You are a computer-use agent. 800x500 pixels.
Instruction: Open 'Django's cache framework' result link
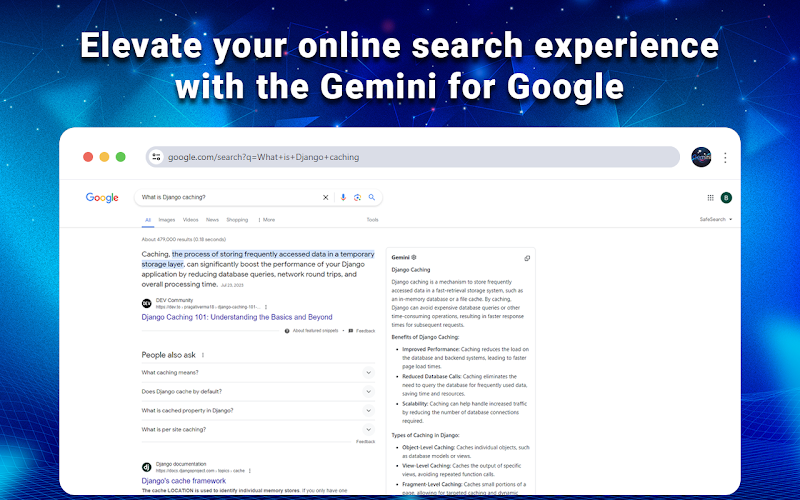pos(184,481)
